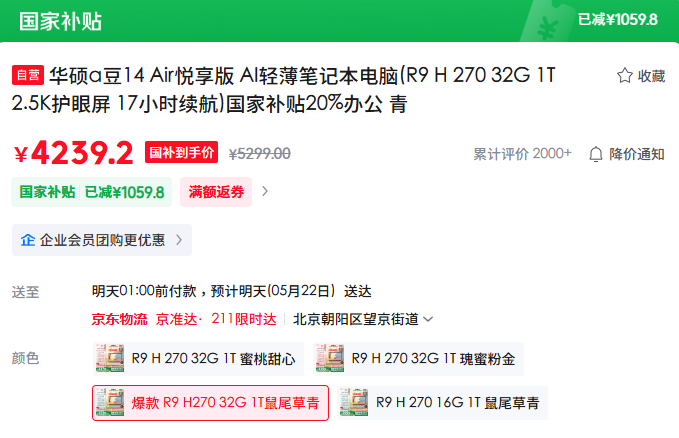This screenshot has width=679, height=438.
Task: Open 累计评价 2000+ reviews link
Action: pyautogui.click(x=522, y=154)
